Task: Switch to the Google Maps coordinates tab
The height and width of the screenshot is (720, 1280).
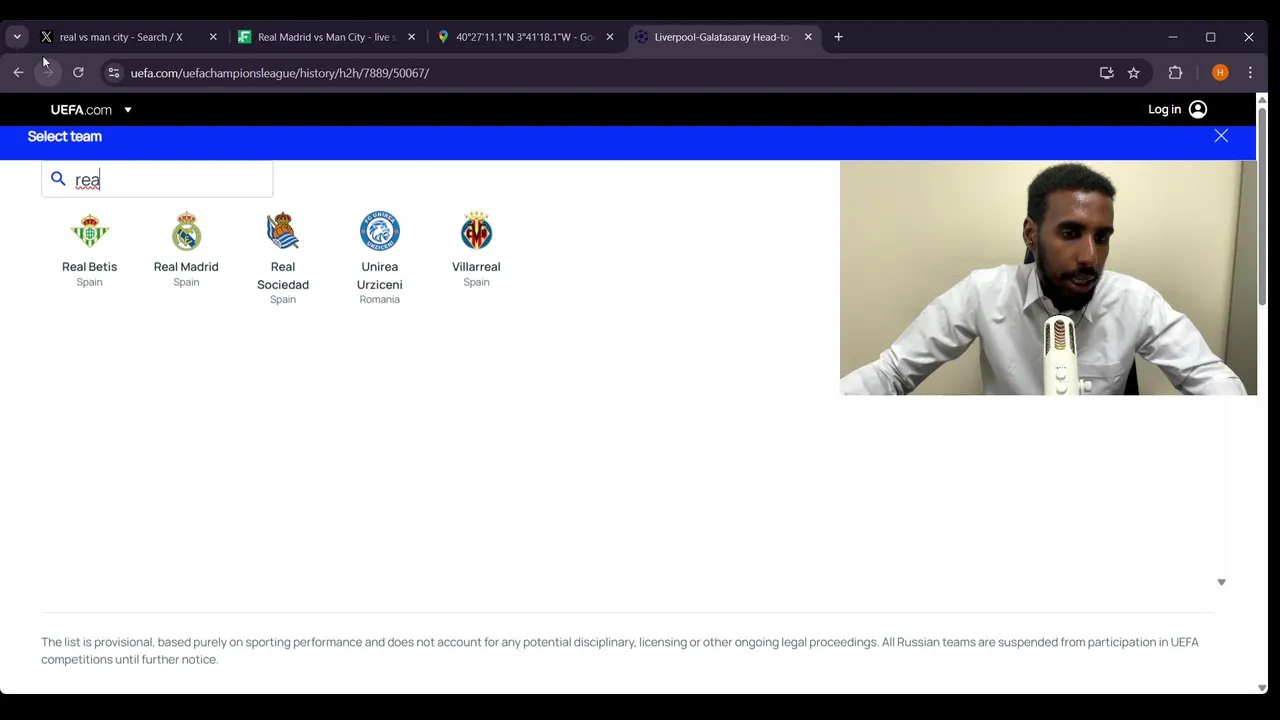Action: [525, 37]
